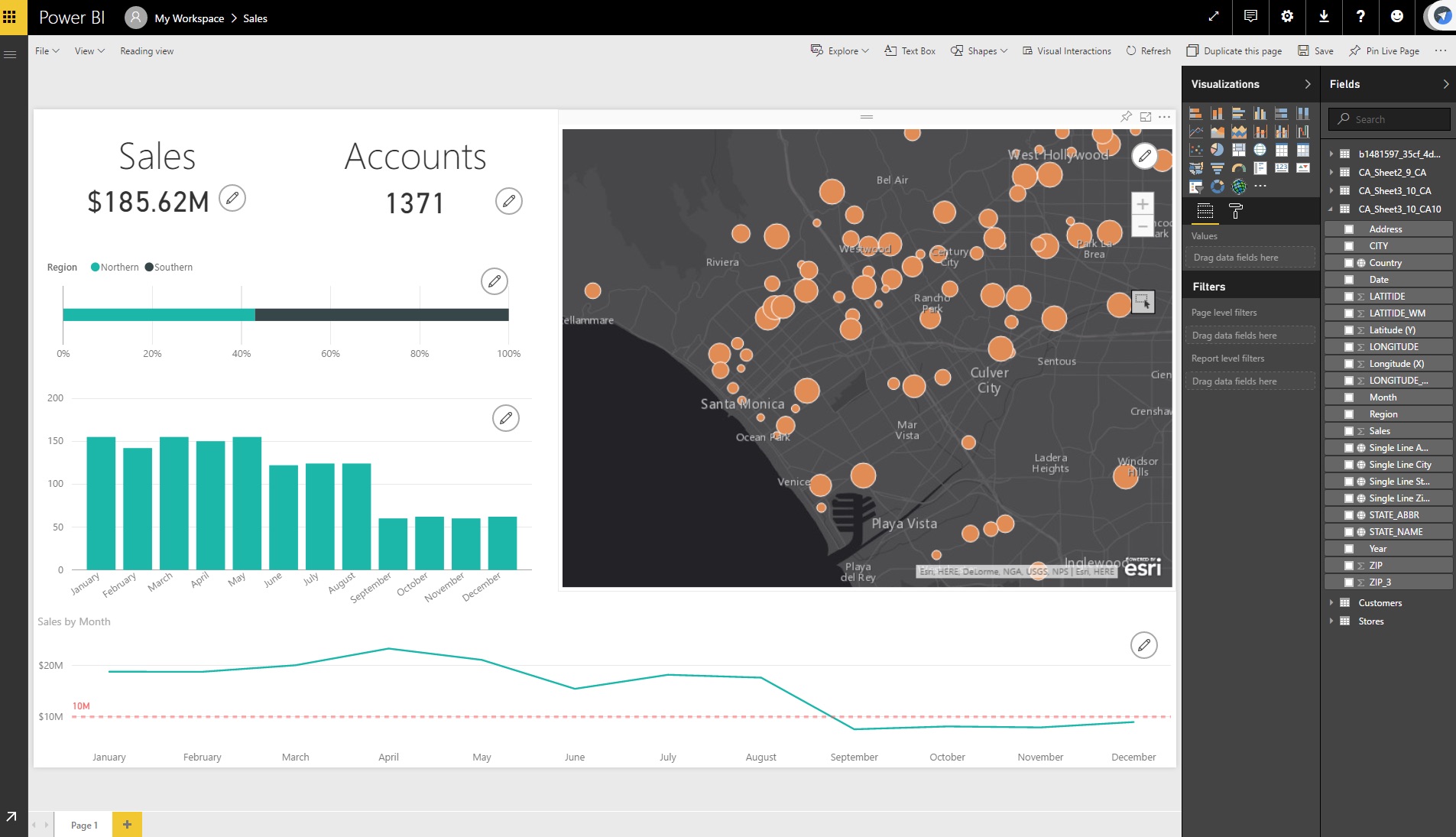1456x837 pixels.
Task: Choose the stacked bar chart visualization
Action: point(1196,113)
